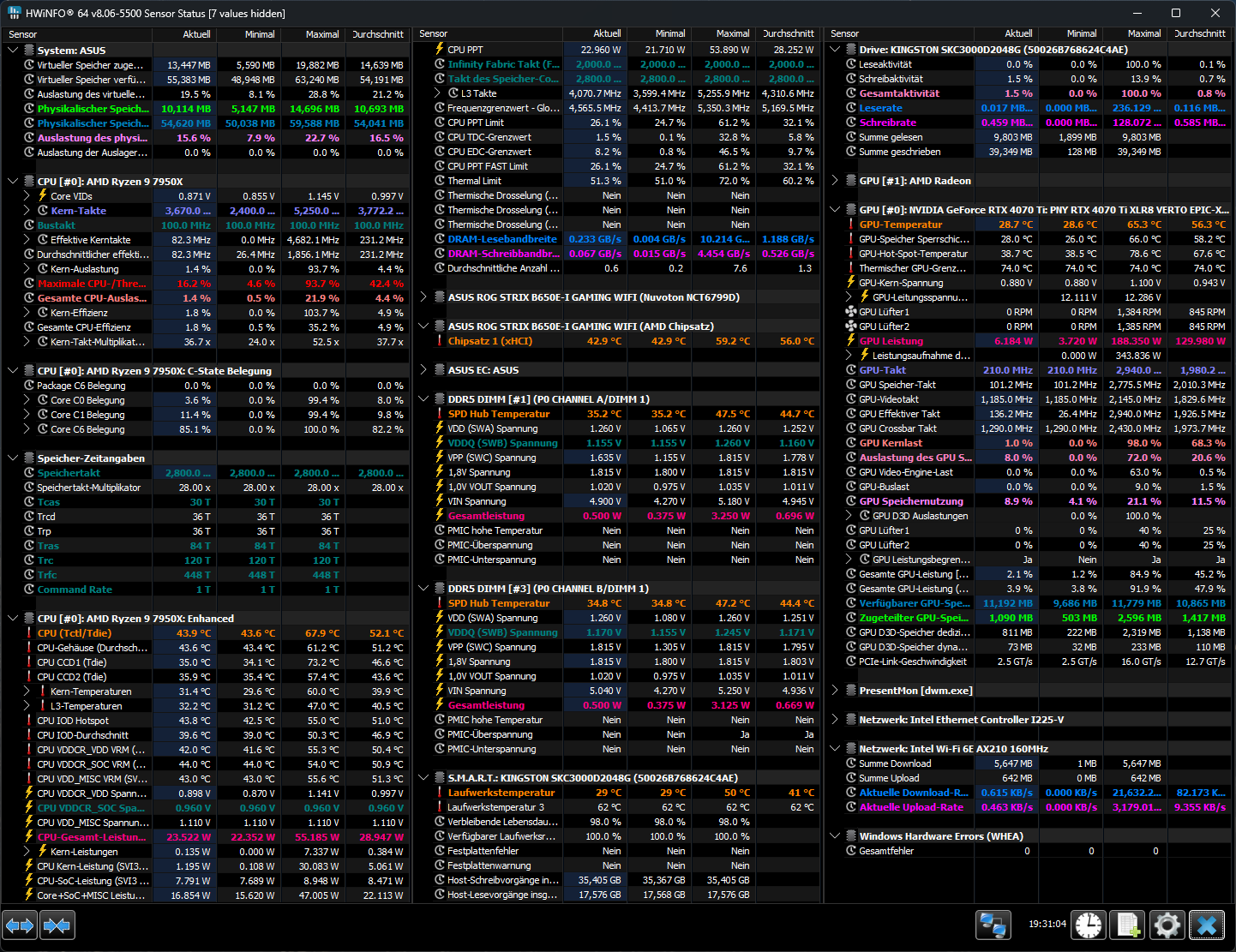1236x952 pixels.
Task: Reset min/max values with the clock icon
Action: click(1089, 925)
